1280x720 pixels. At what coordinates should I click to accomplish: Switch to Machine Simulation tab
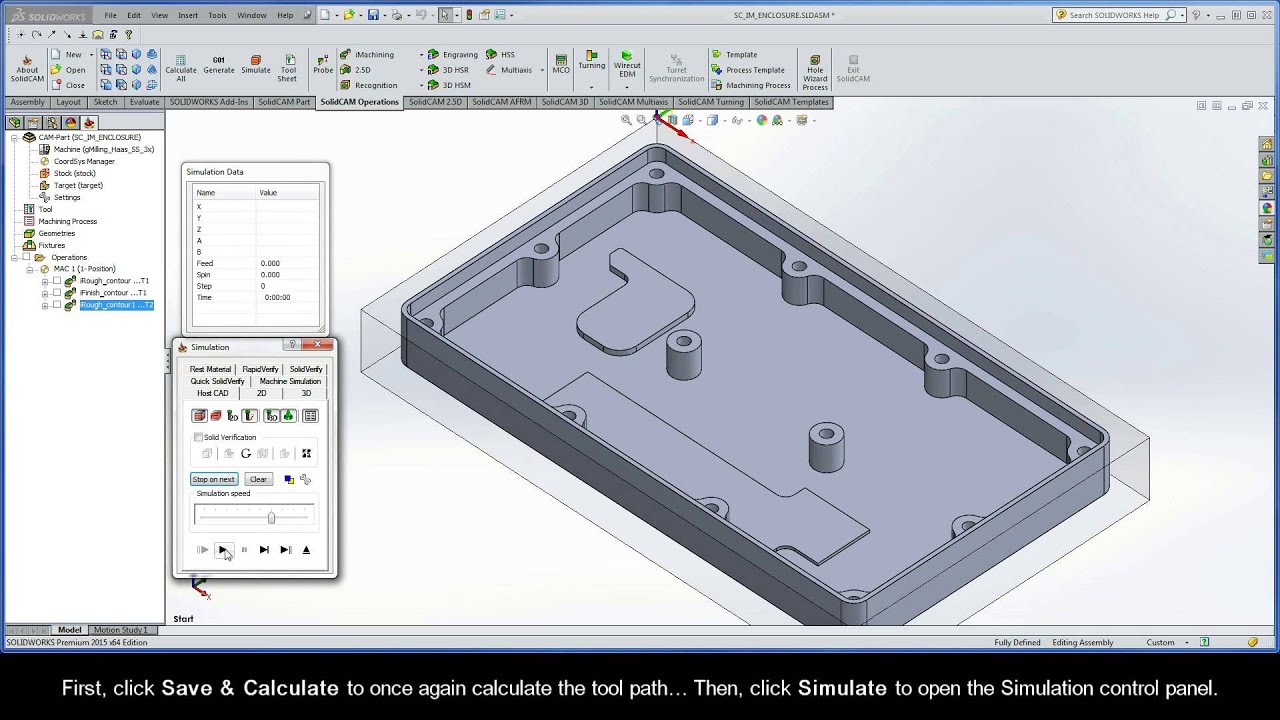tap(290, 381)
